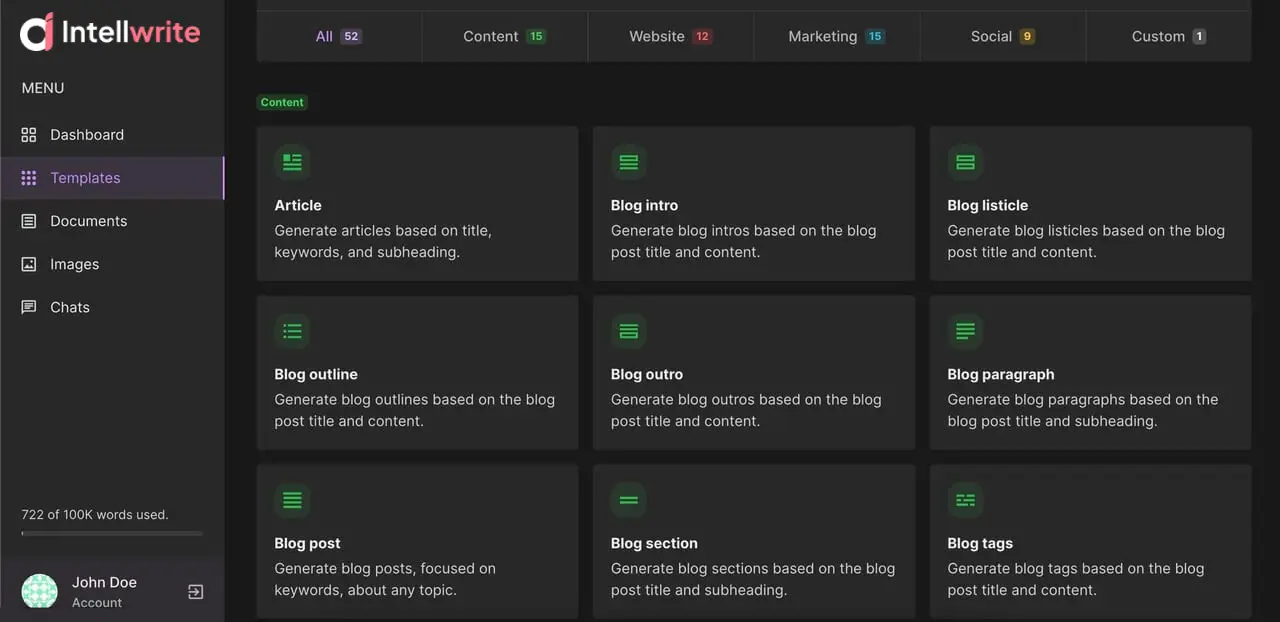Click the Article template icon
This screenshot has height=622, width=1280.
coord(292,161)
